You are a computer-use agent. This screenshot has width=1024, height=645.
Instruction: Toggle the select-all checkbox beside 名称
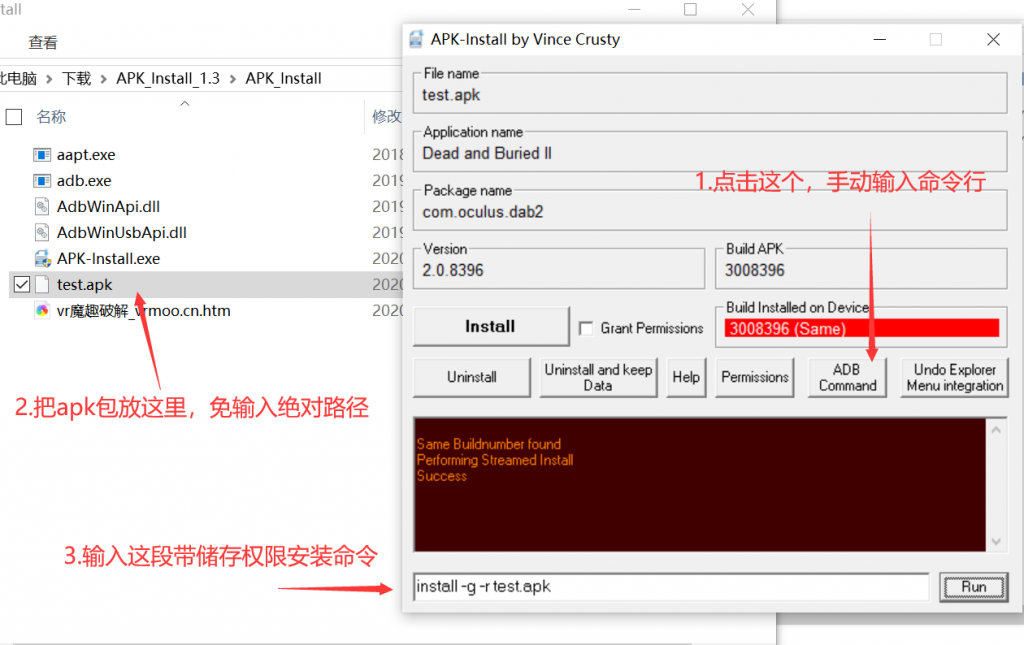[14, 117]
